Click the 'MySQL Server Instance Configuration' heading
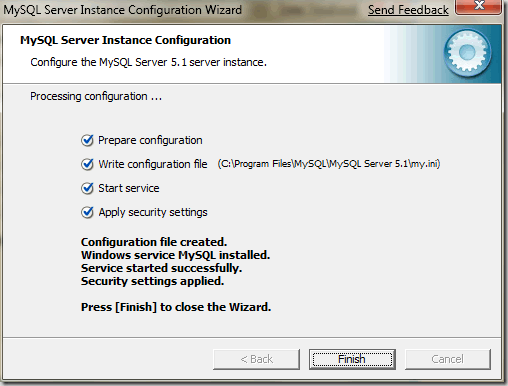The height and width of the screenshot is (386, 508). (125, 40)
